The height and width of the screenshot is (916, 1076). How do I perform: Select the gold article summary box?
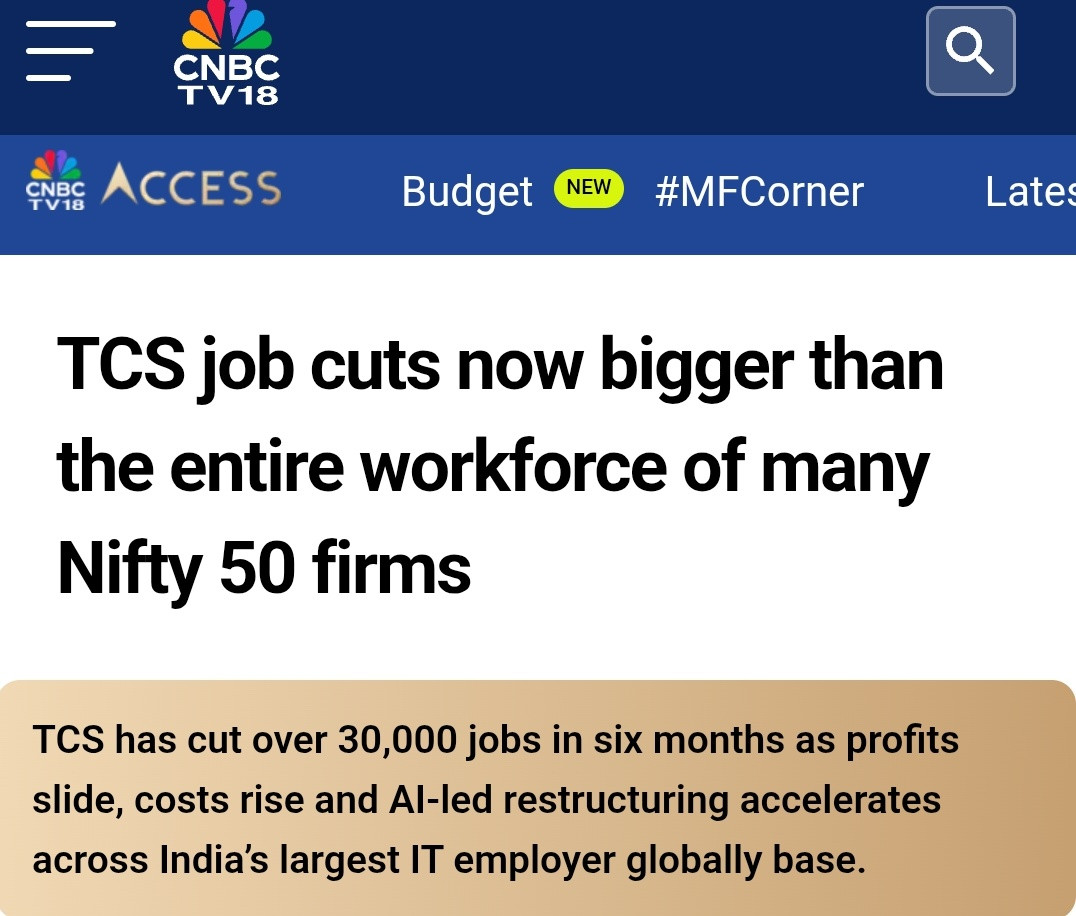point(538,798)
